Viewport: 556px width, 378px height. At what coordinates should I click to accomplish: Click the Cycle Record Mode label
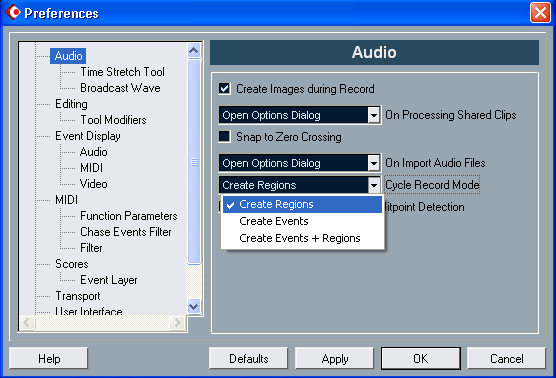click(x=432, y=185)
